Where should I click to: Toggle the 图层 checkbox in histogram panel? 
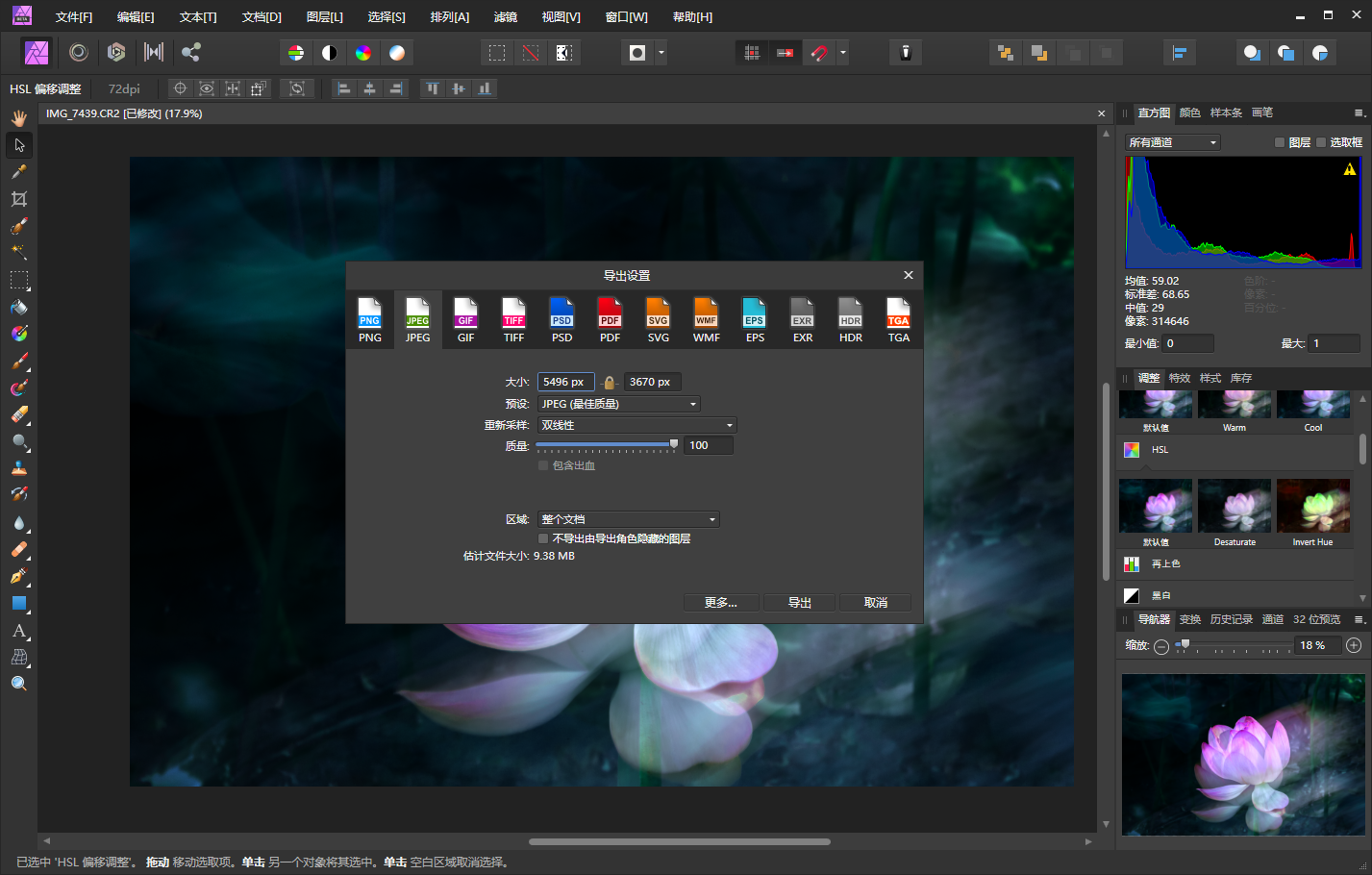(1280, 142)
